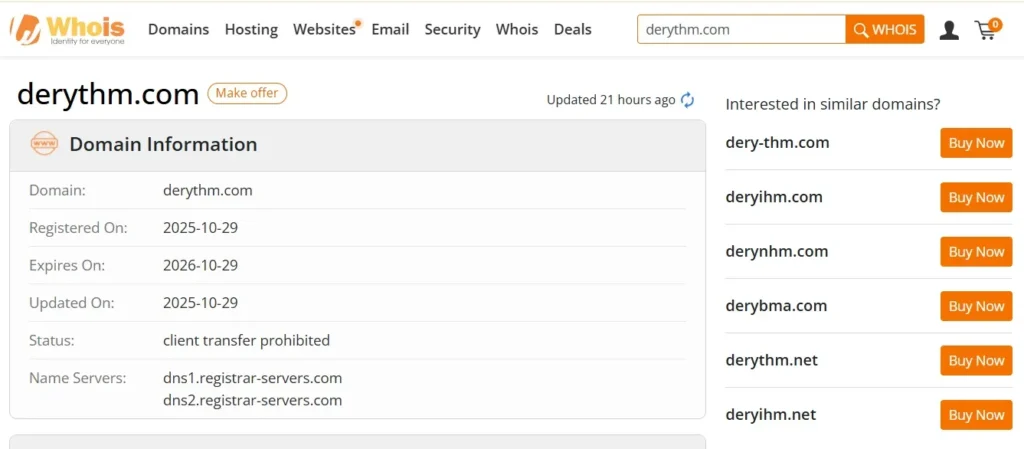Click the Domain Information header title
The width and height of the screenshot is (1024, 449).
[163, 144]
